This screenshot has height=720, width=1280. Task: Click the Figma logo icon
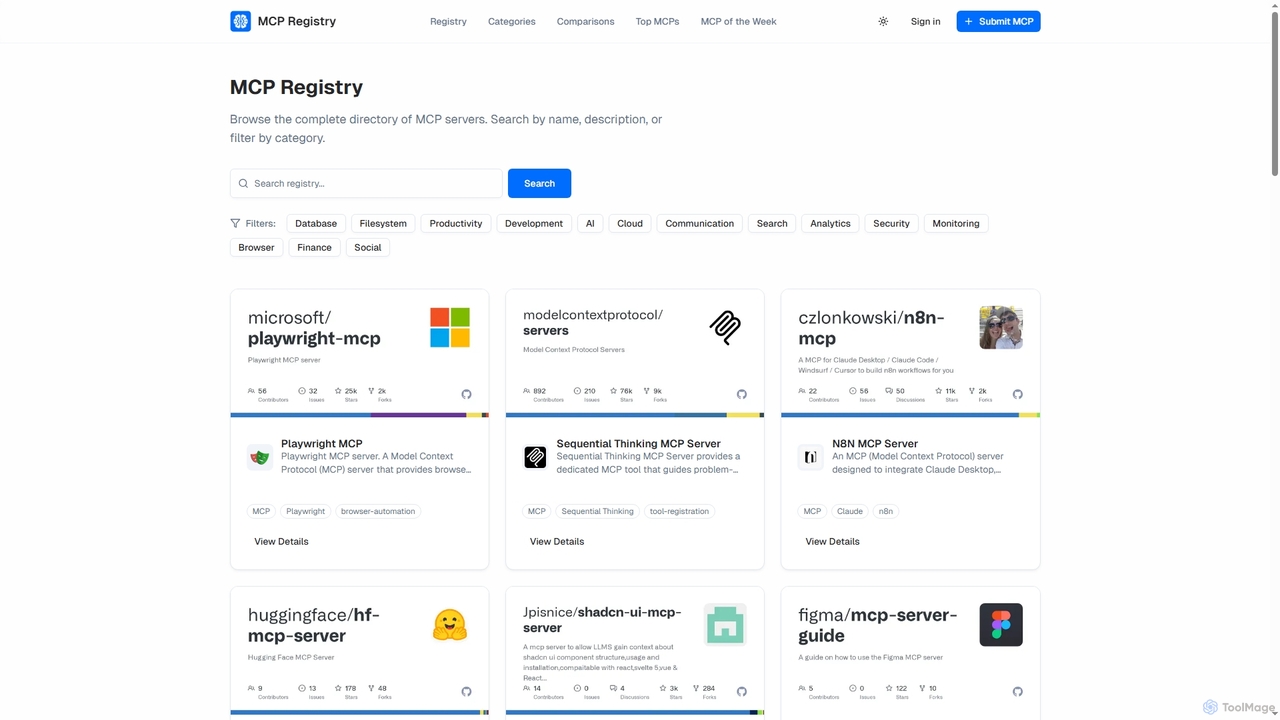1001,625
